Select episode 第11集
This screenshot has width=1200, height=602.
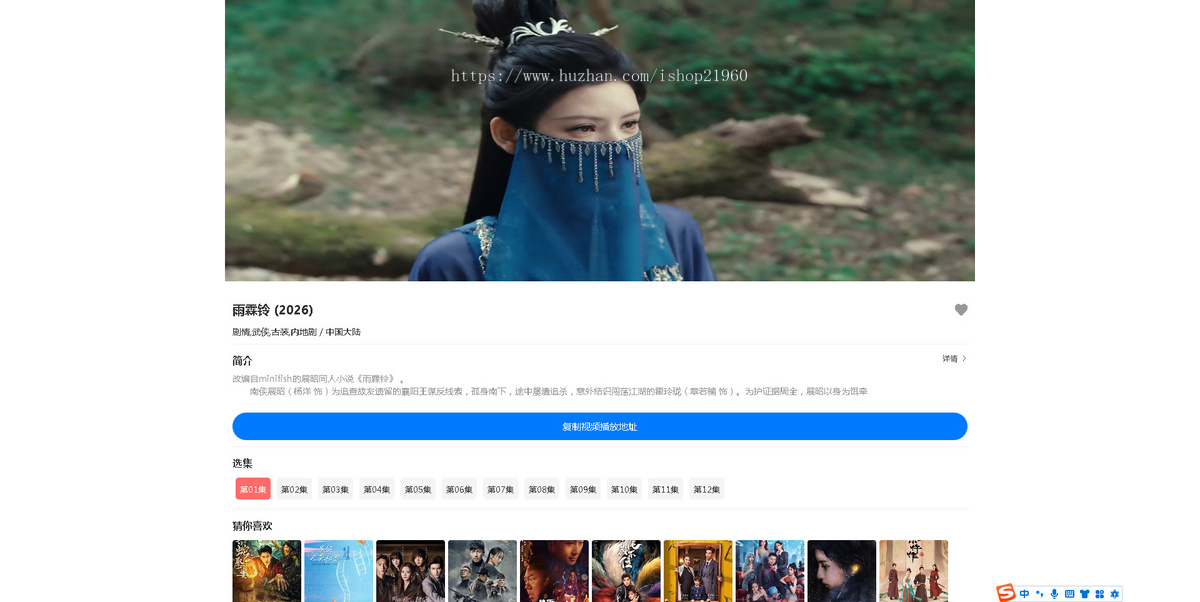click(x=666, y=489)
